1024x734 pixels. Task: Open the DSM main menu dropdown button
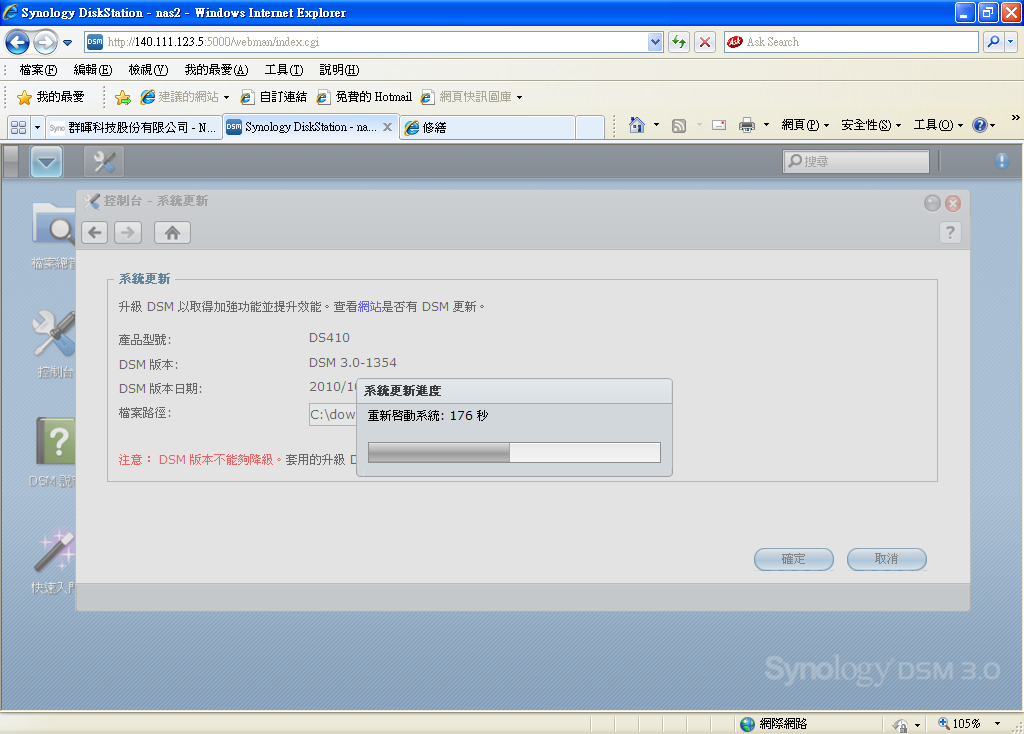pos(46,161)
